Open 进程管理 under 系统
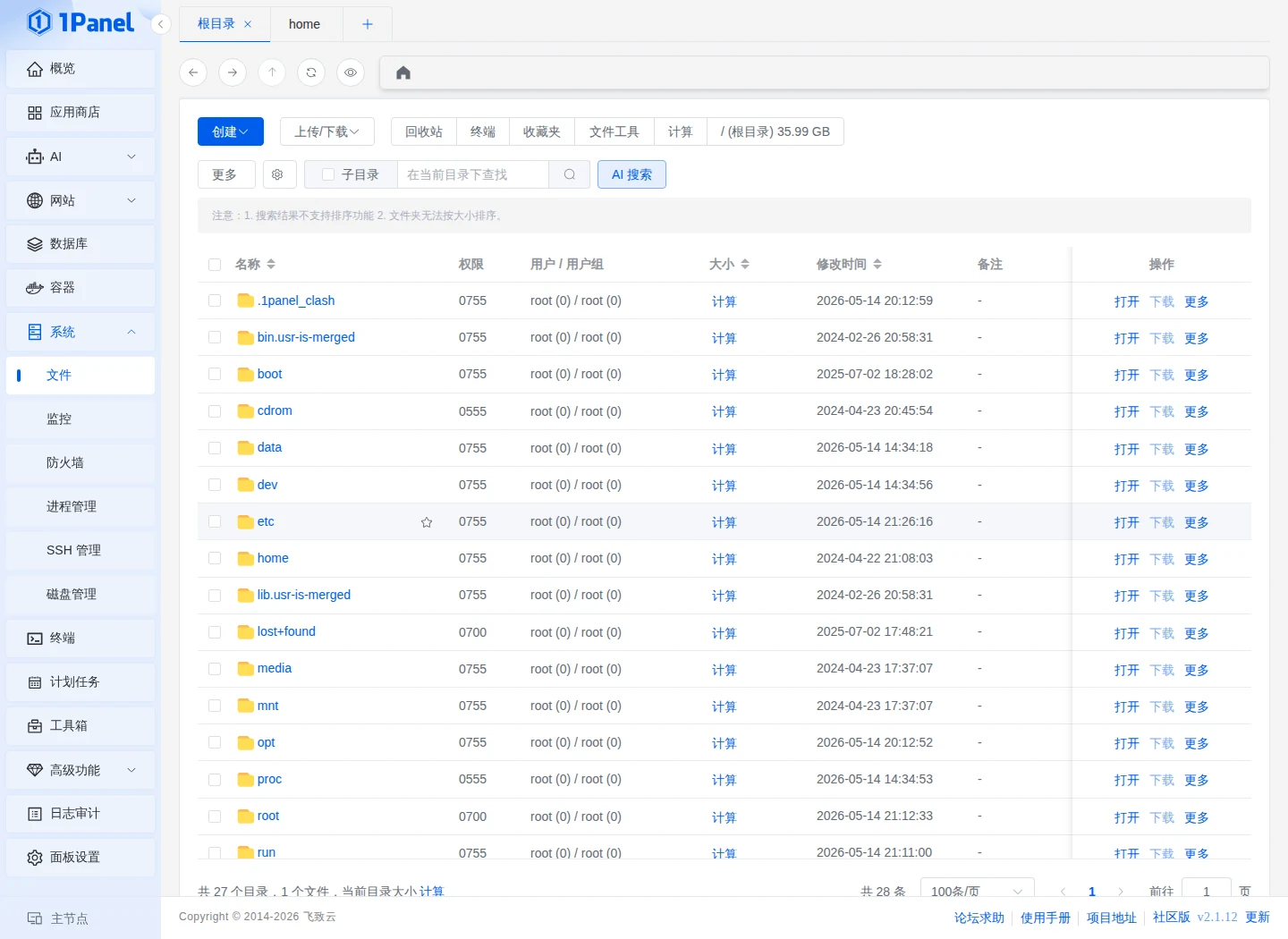This screenshot has height=939, width=1288. (x=80, y=507)
